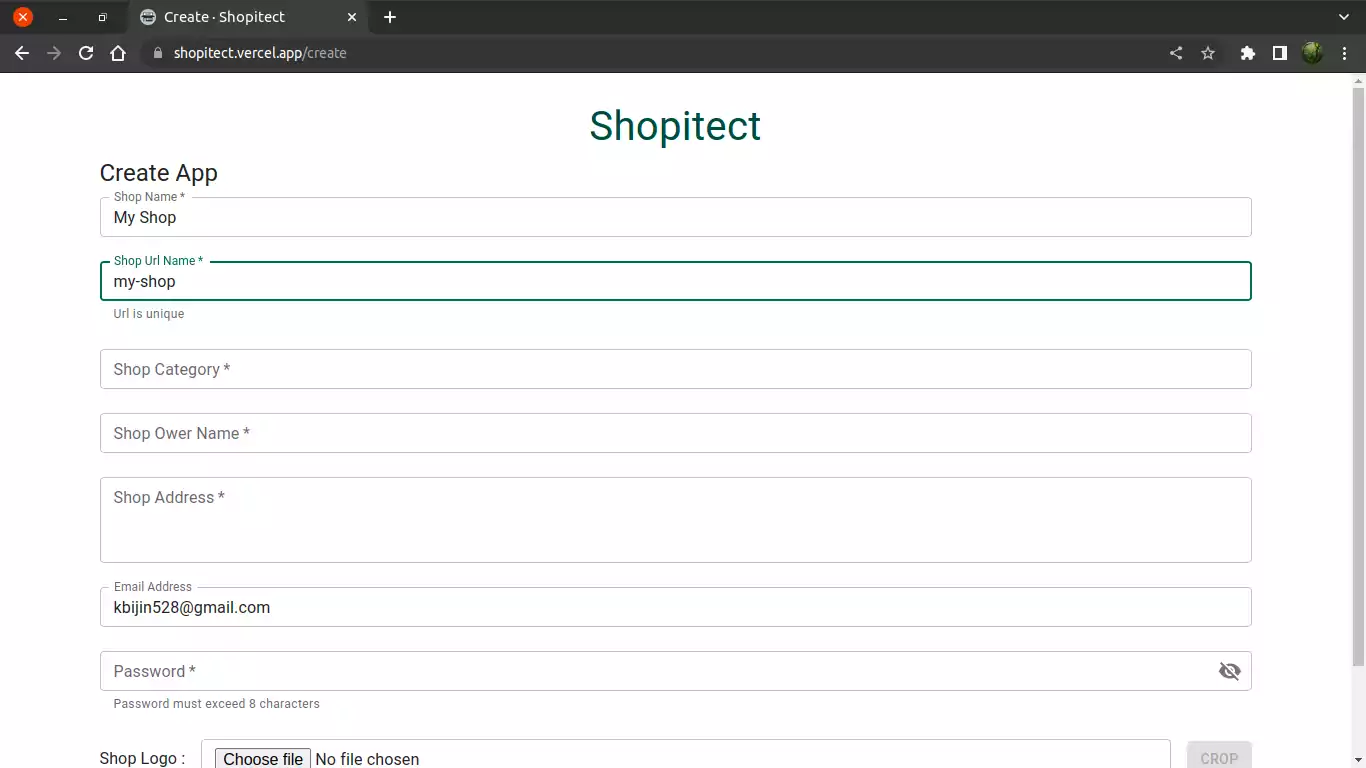
Task: Close the Create · Shopitect tab
Action: coord(352,17)
